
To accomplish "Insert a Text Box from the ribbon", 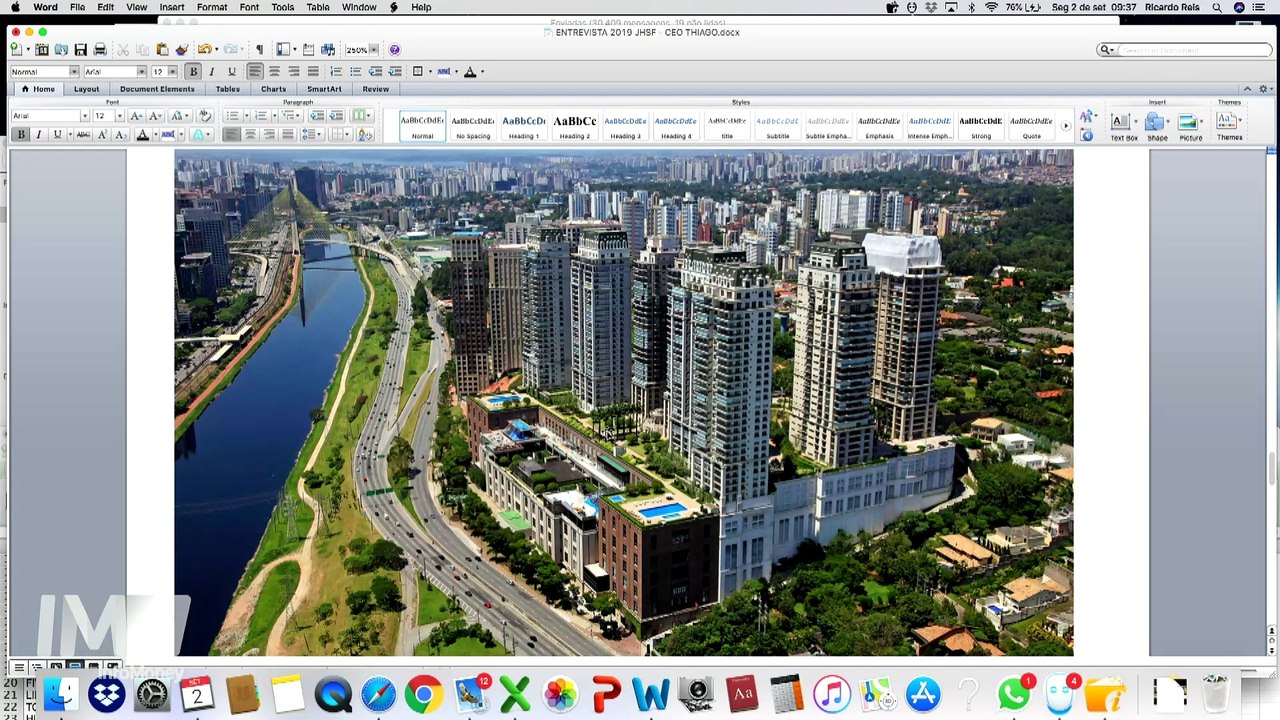I will (x=1123, y=126).
